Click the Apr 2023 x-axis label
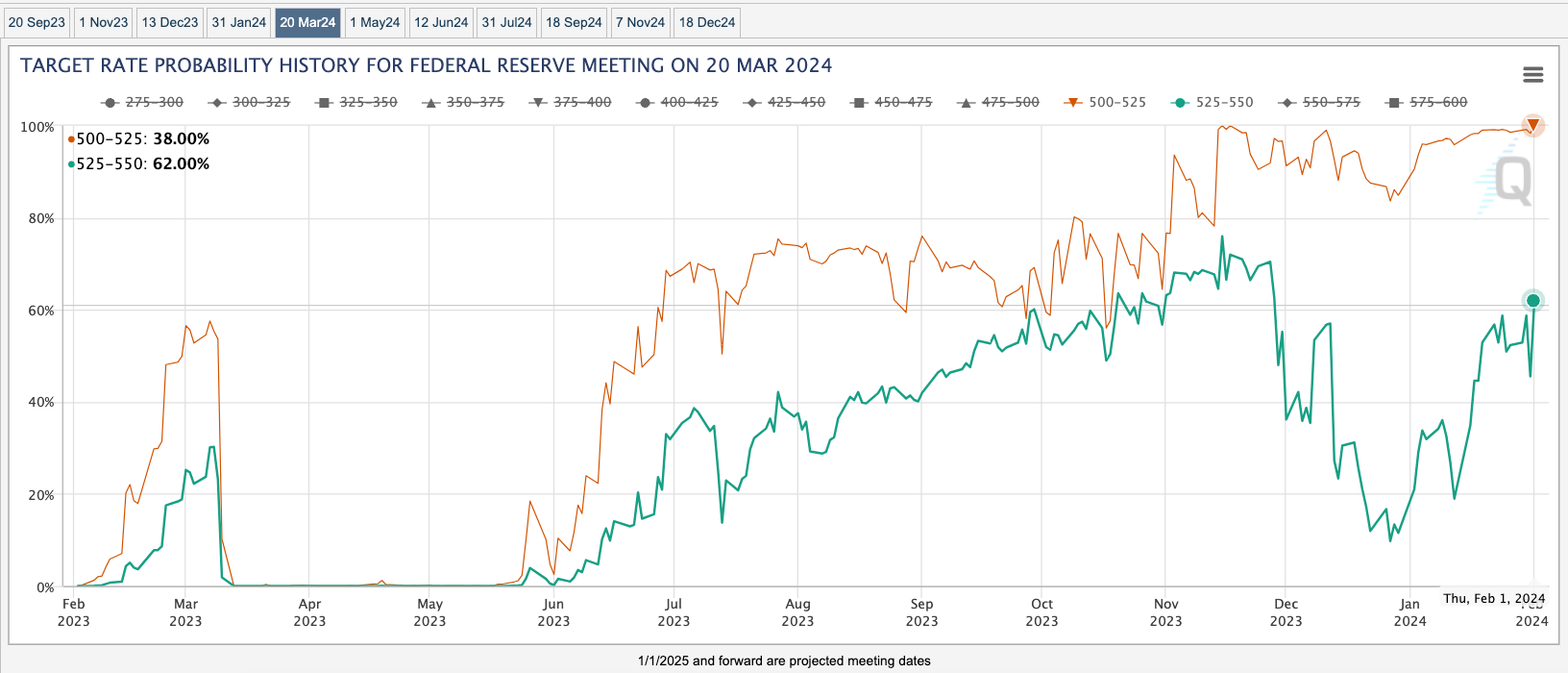Viewport: 1568px width, 673px height. click(x=309, y=612)
